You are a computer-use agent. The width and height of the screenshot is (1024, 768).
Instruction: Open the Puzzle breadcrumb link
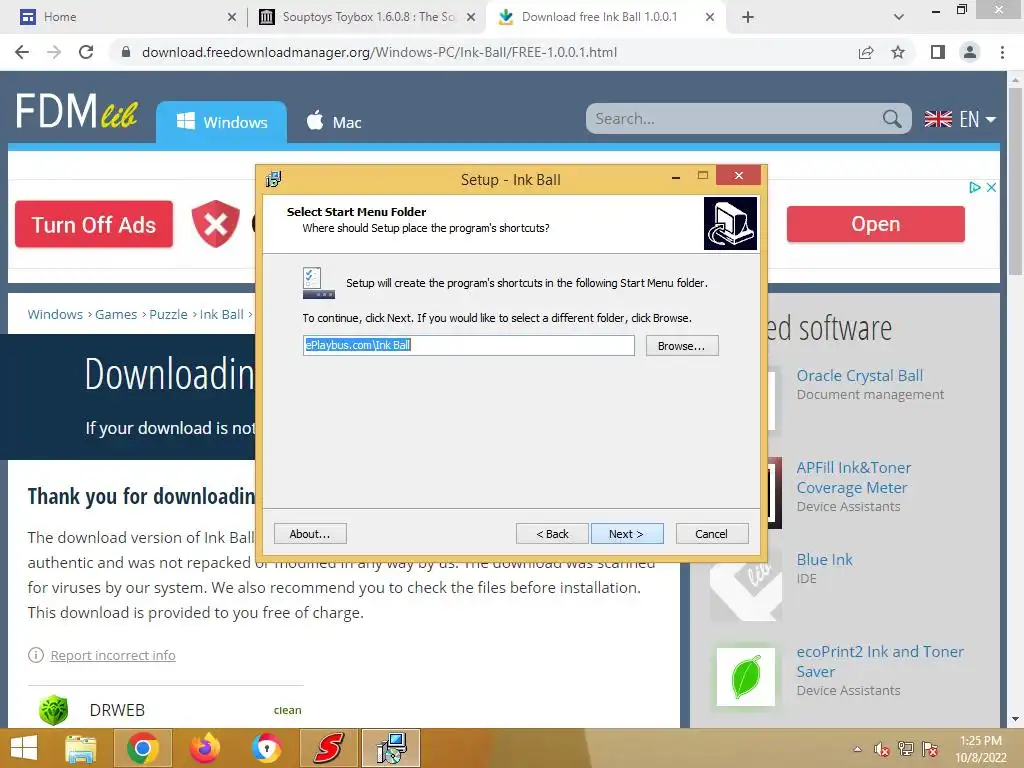pyautogui.click(x=168, y=314)
